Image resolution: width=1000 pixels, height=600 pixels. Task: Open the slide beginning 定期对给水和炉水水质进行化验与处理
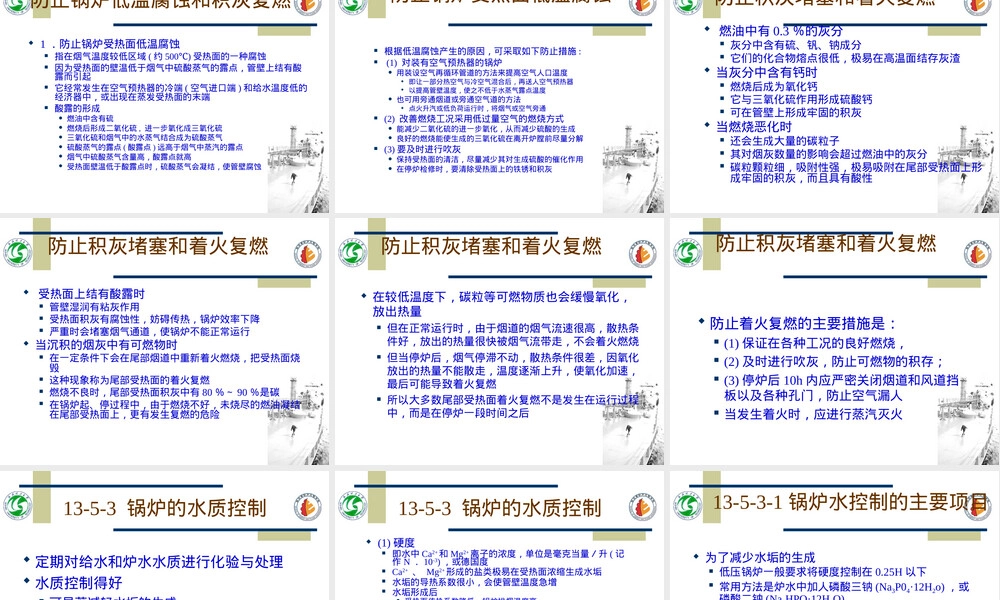click(x=165, y=536)
